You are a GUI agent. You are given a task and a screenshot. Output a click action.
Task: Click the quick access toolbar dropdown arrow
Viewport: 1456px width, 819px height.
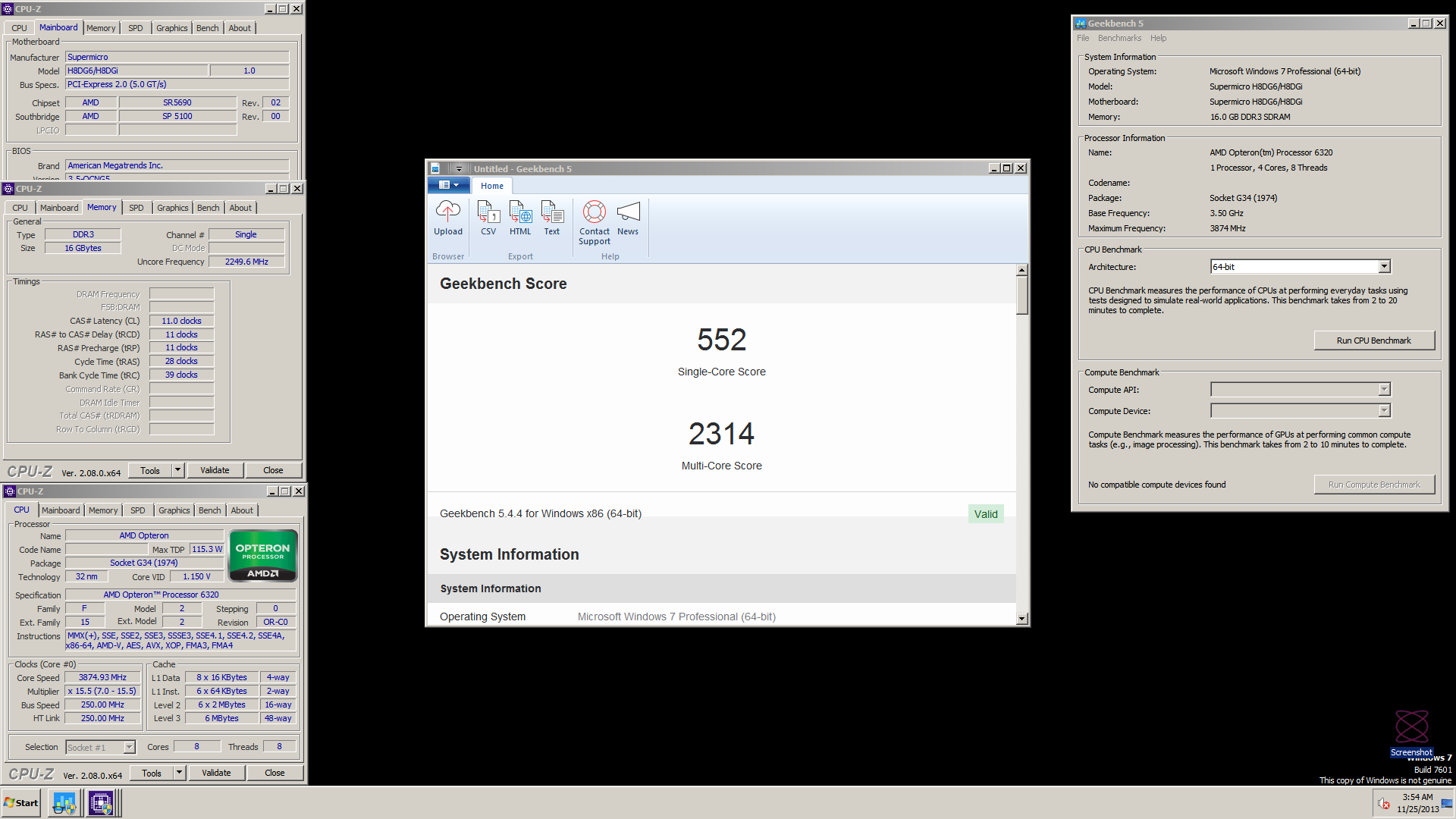click(x=459, y=169)
